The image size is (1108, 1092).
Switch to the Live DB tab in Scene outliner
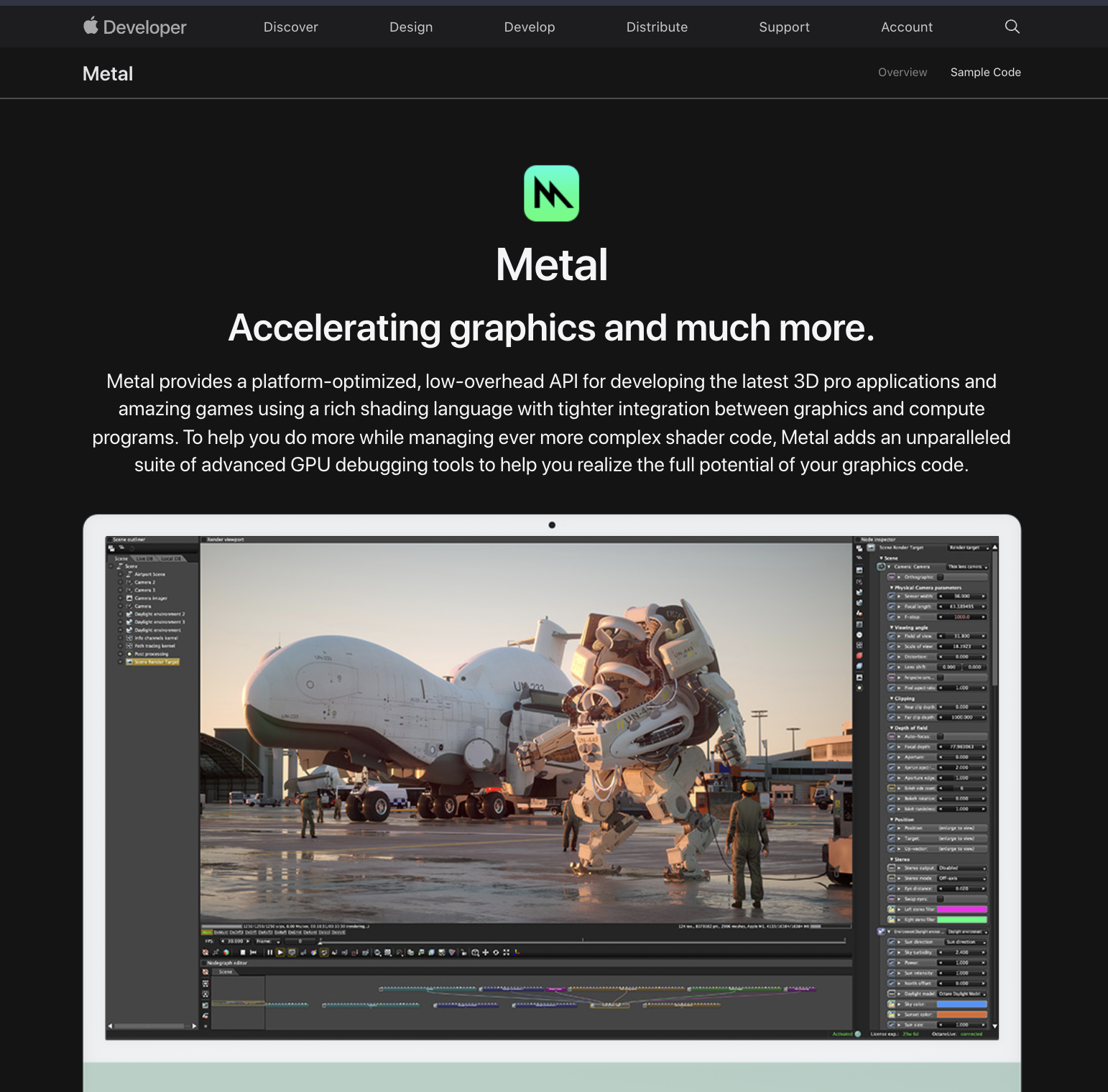(x=145, y=559)
